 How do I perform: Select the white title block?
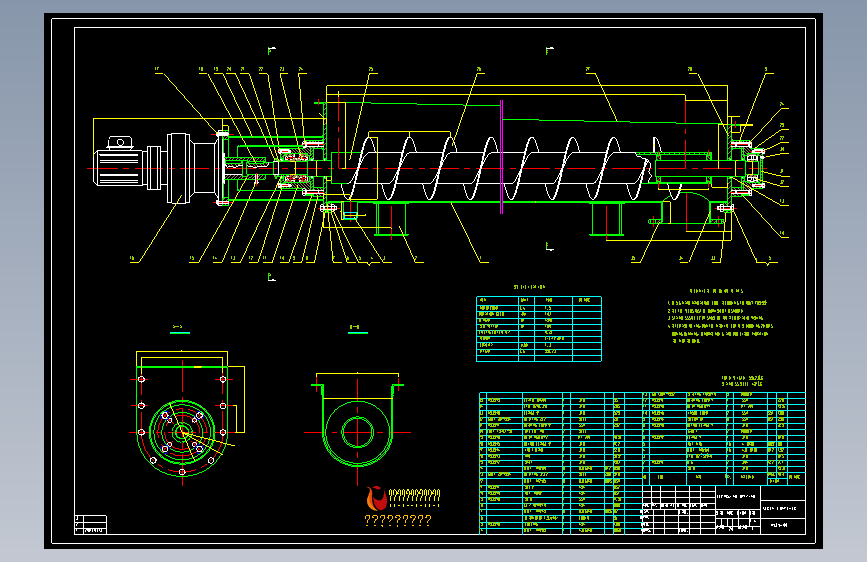(x=723, y=510)
